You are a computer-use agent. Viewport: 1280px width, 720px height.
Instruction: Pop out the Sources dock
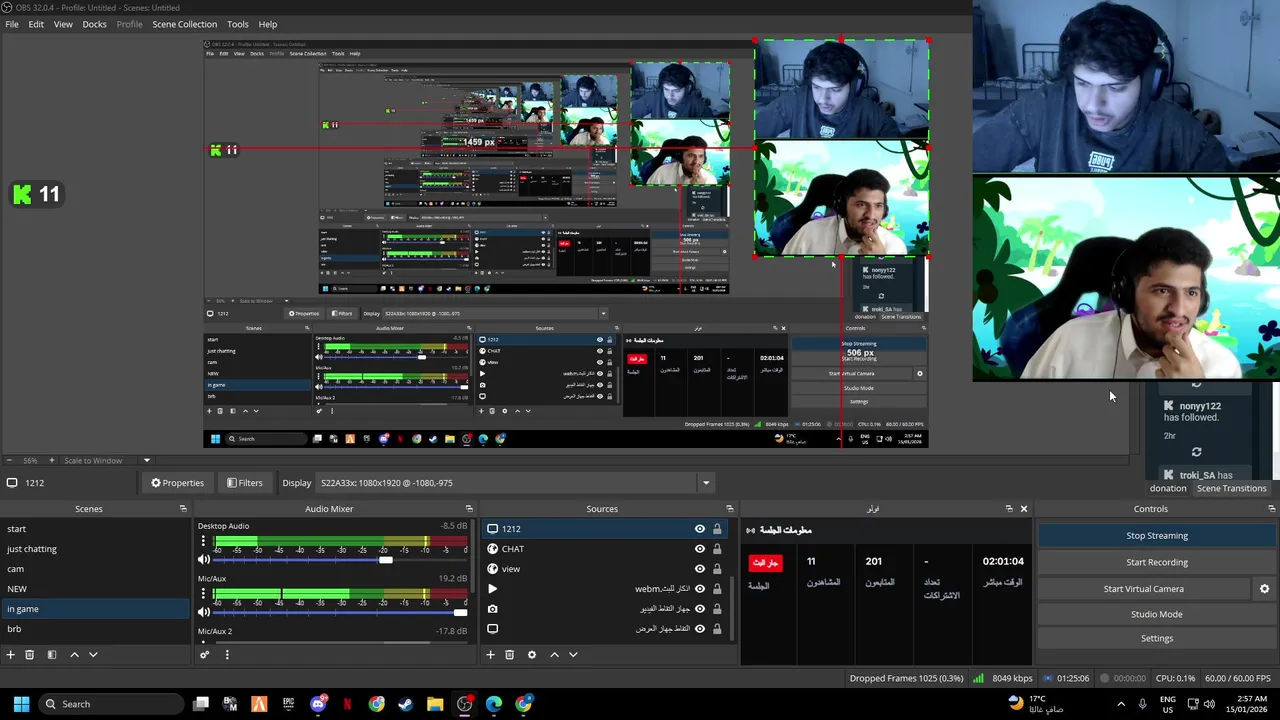click(x=729, y=509)
